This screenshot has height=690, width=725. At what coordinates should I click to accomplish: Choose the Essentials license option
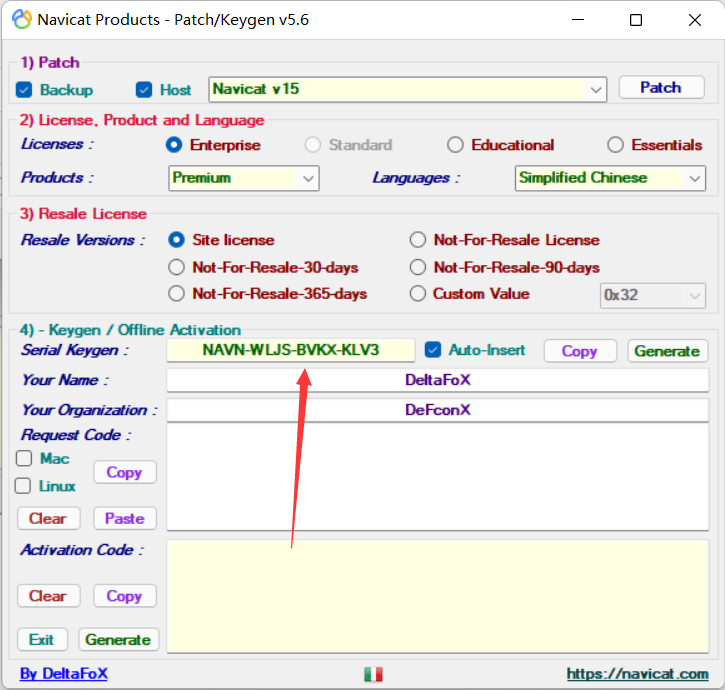coord(616,145)
